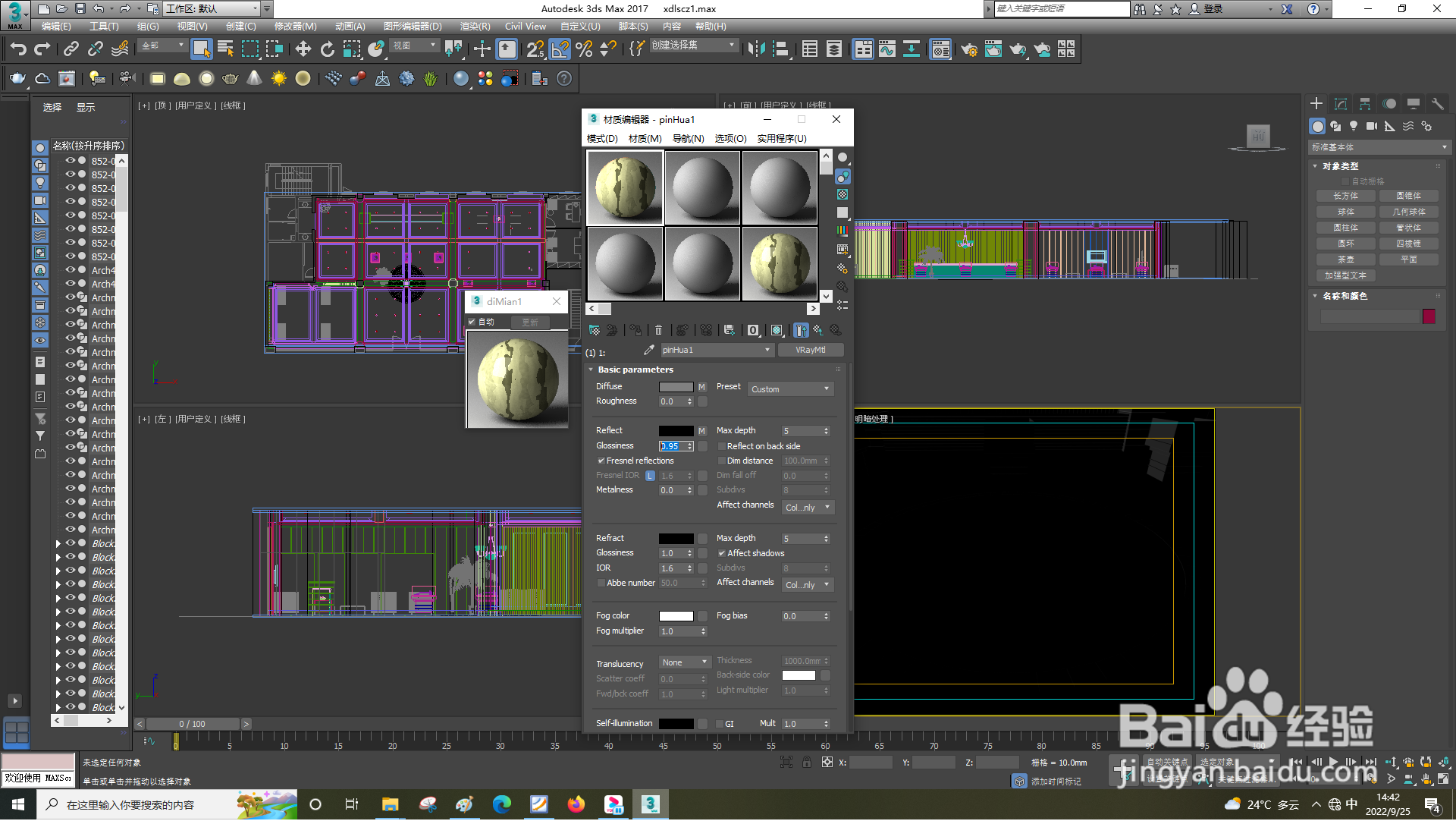Activate the Select and Rotate tool
Image resolution: width=1456 pixels, height=821 pixels.
[327, 49]
